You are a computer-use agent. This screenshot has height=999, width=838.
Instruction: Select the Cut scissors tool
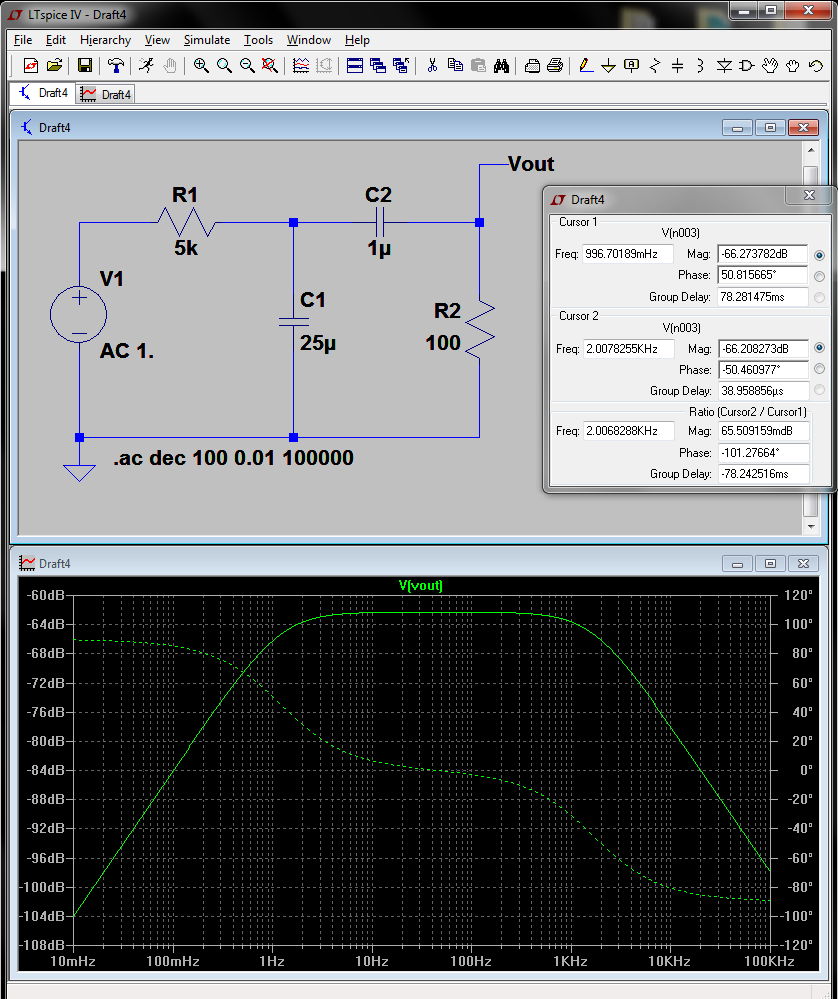pyautogui.click(x=432, y=65)
